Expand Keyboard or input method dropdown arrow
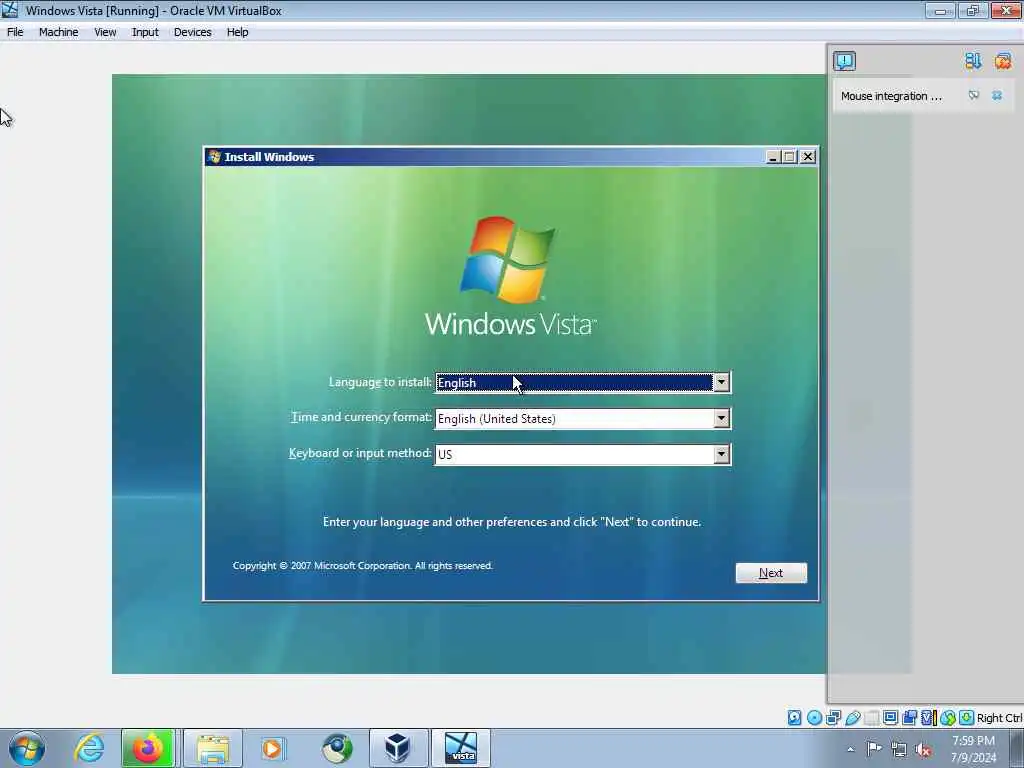The image size is (1024, 768). click(x=721, y=455)
